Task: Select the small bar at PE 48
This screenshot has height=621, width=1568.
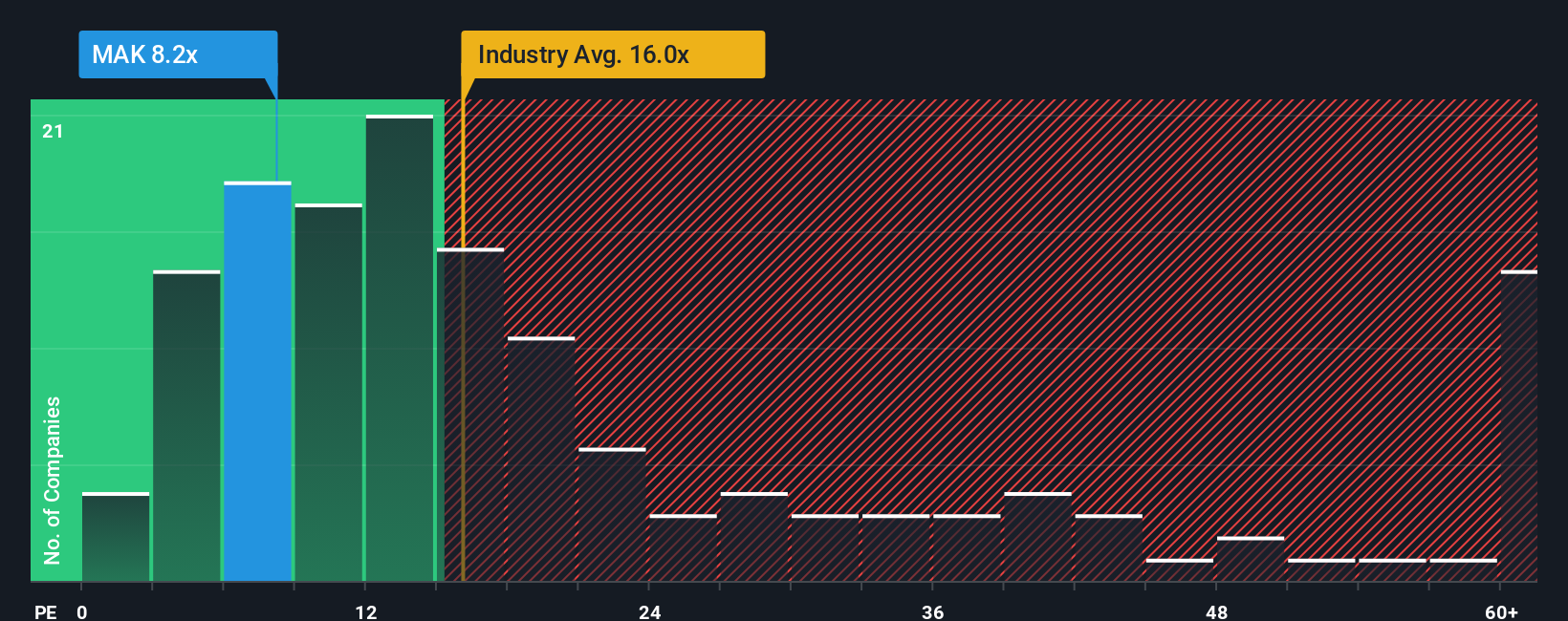Action: [x=1251, y=559]
